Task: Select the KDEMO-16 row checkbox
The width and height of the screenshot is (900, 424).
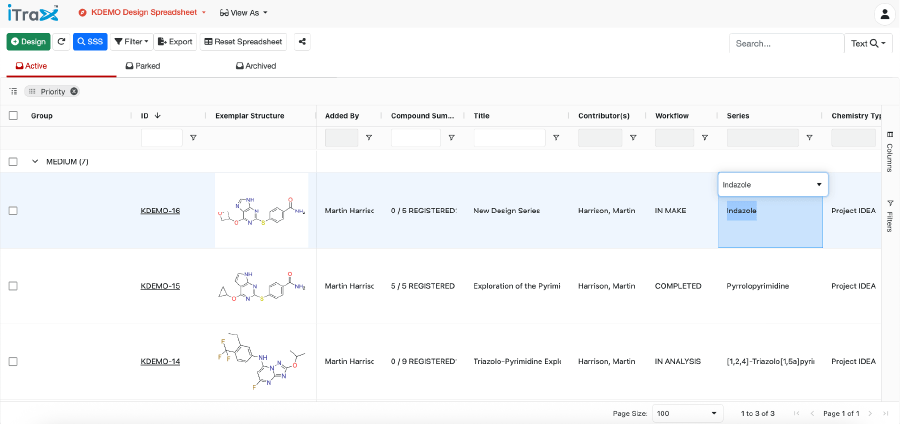Action: click(13, 211)
